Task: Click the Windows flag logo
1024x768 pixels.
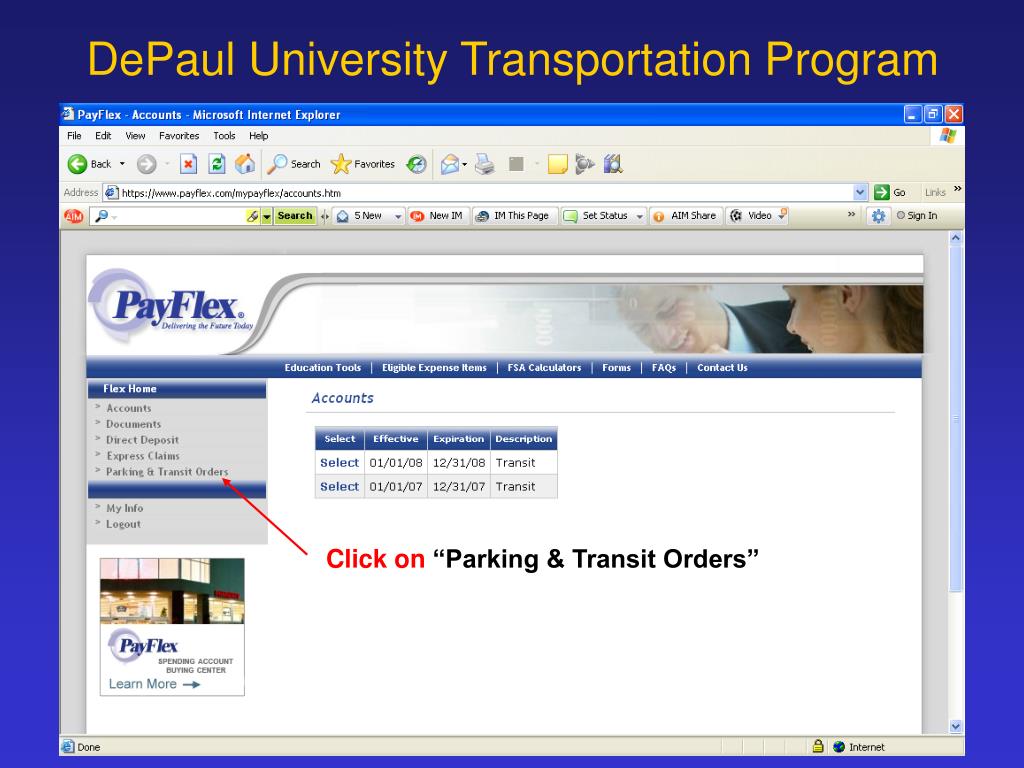Action: pos(948,135)
